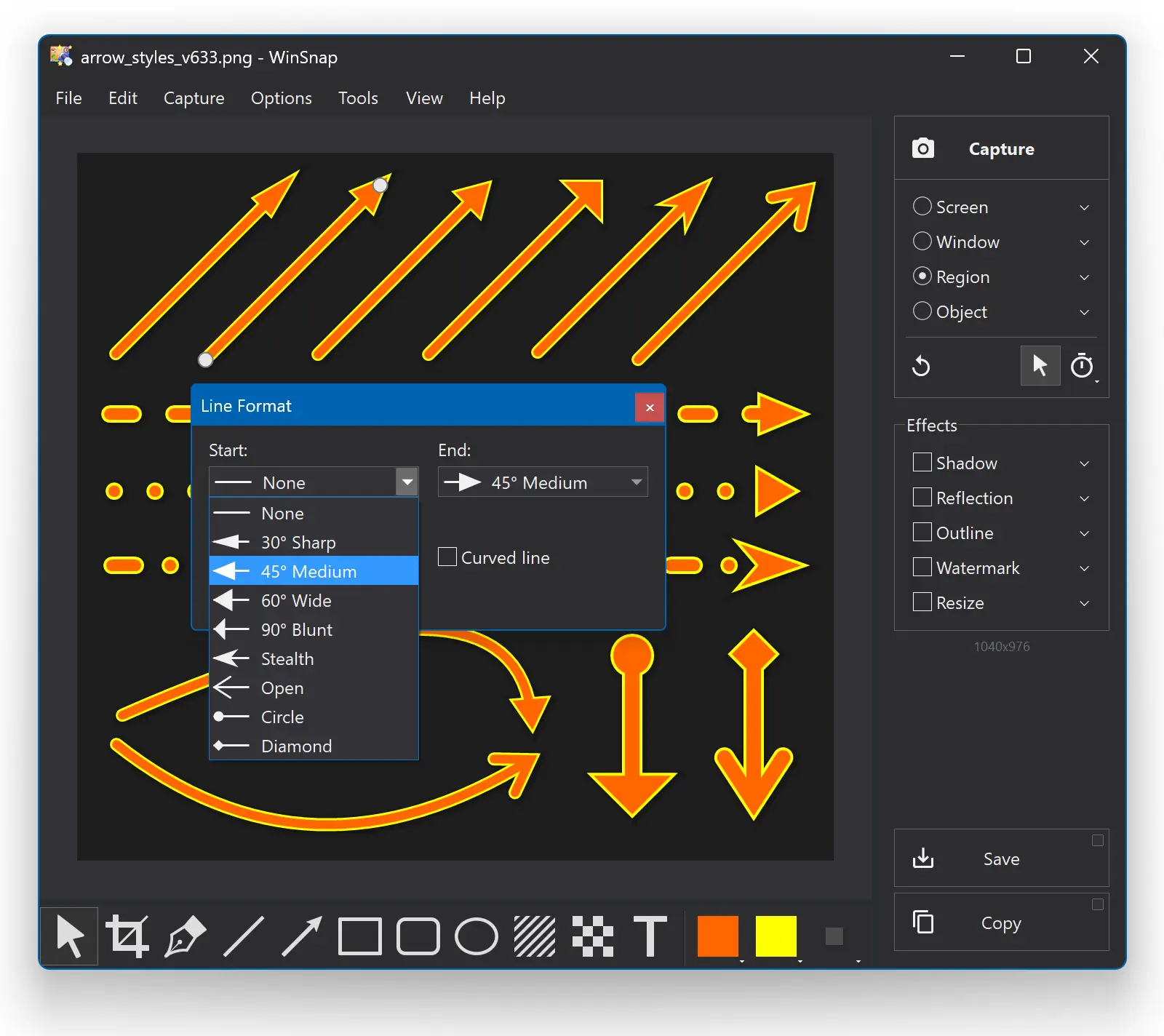Pick the small dark gray swatch
The image size is (1164, 1036).
834,936
